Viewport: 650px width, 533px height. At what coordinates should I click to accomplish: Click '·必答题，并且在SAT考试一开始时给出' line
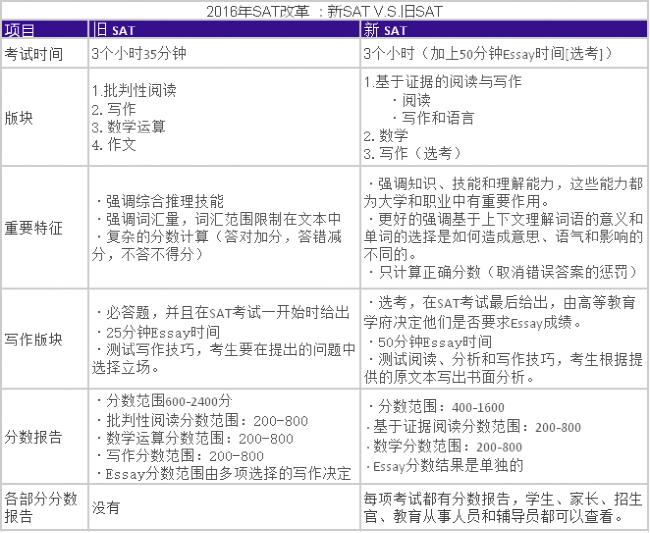pos(222,312)
